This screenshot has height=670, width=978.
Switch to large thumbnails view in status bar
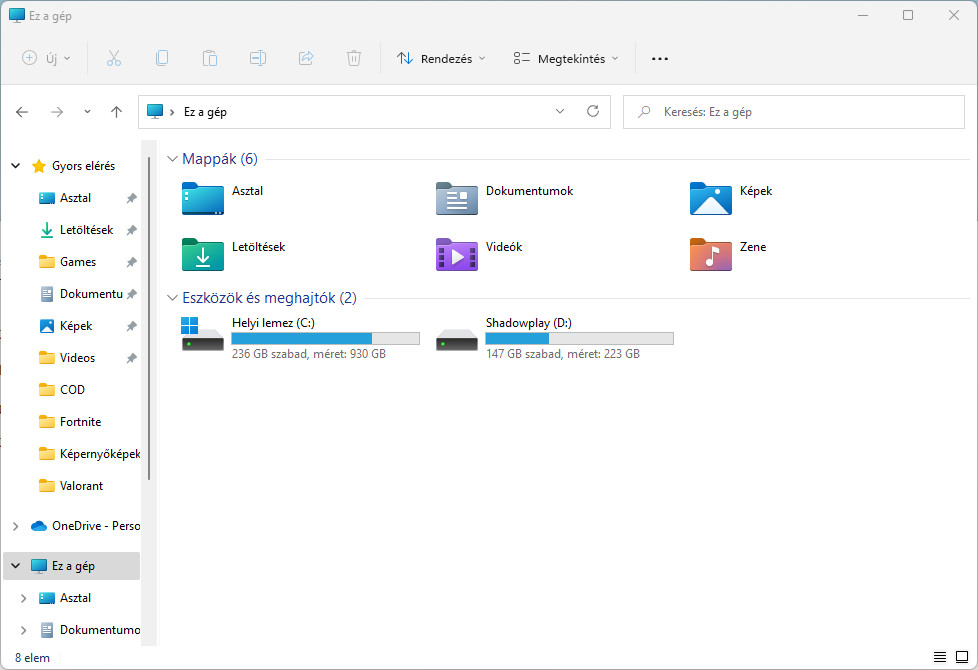[x=961, y=657]
